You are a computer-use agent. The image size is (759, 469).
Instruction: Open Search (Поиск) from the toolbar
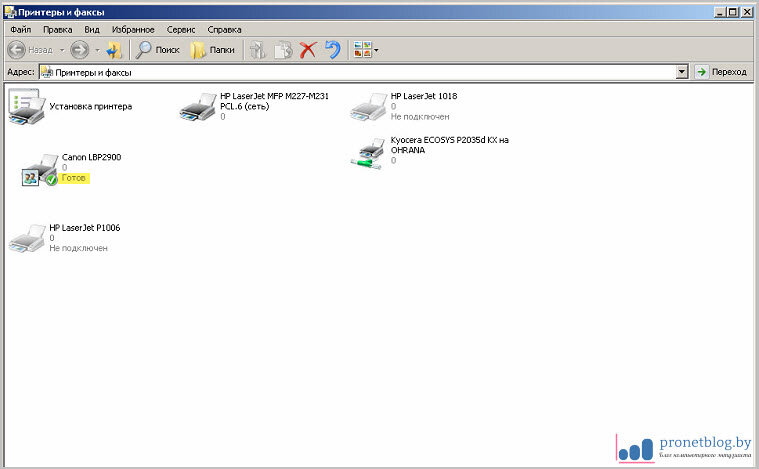tap(158, 50)
